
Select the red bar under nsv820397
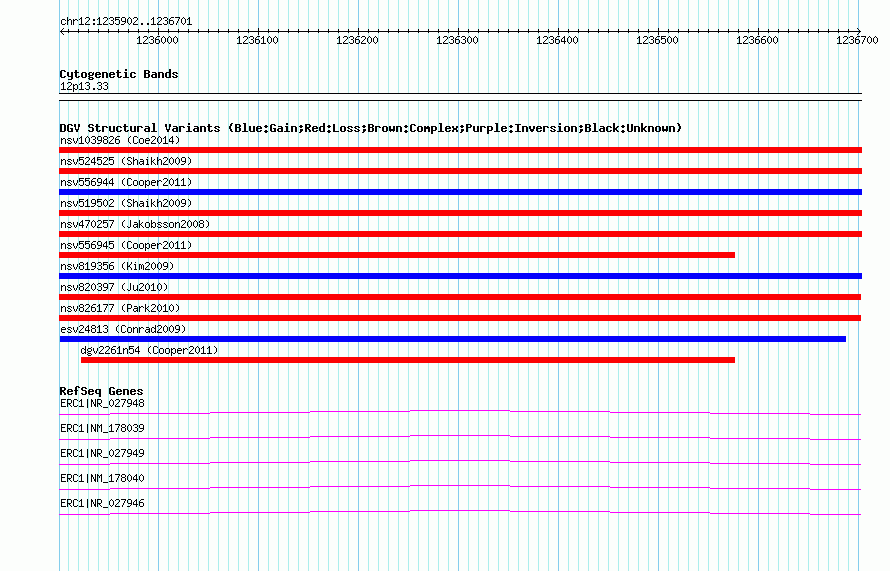460,297
